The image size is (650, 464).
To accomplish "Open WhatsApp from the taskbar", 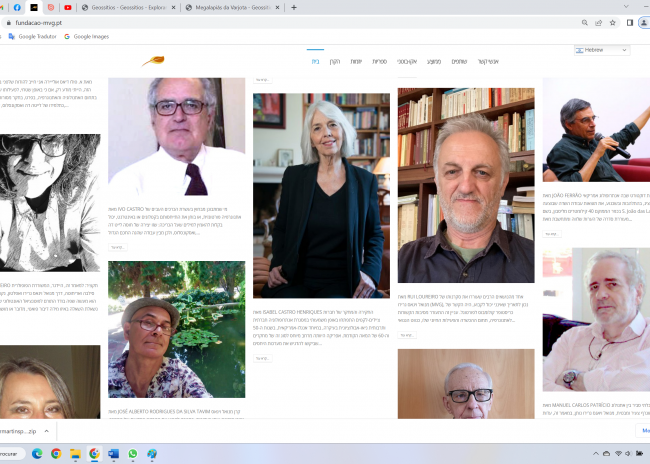I will click(x=133, y=454).
